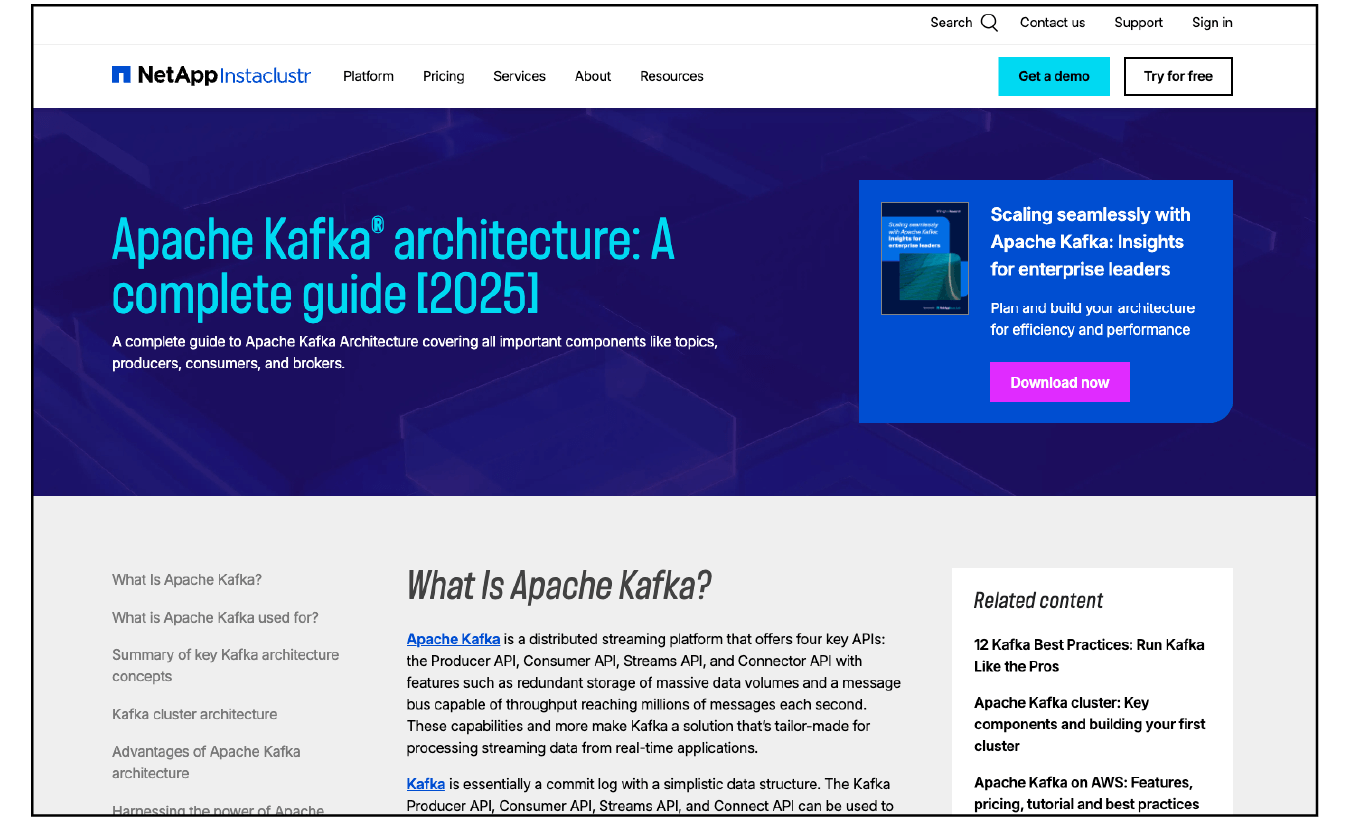Screen dimensions: 1350x821
Task: Open '12 Kafka Best Practices' related article
Action: pos(1089,655)
